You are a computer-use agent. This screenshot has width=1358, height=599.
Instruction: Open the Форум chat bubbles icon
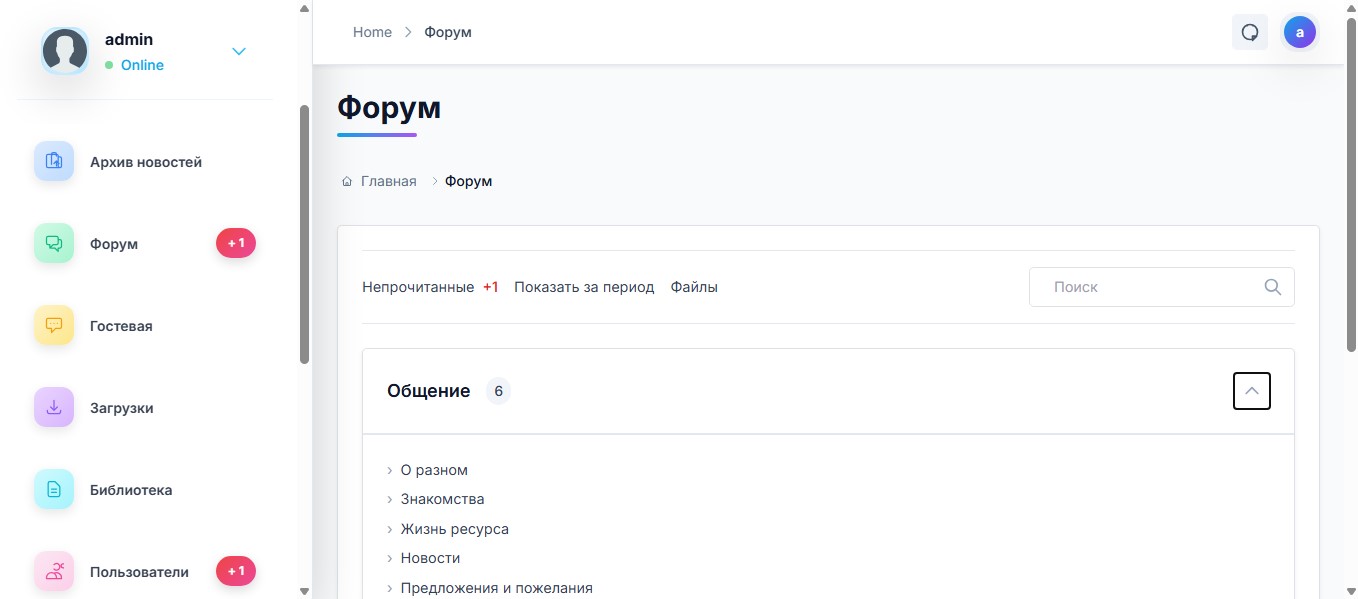[54, 243]
